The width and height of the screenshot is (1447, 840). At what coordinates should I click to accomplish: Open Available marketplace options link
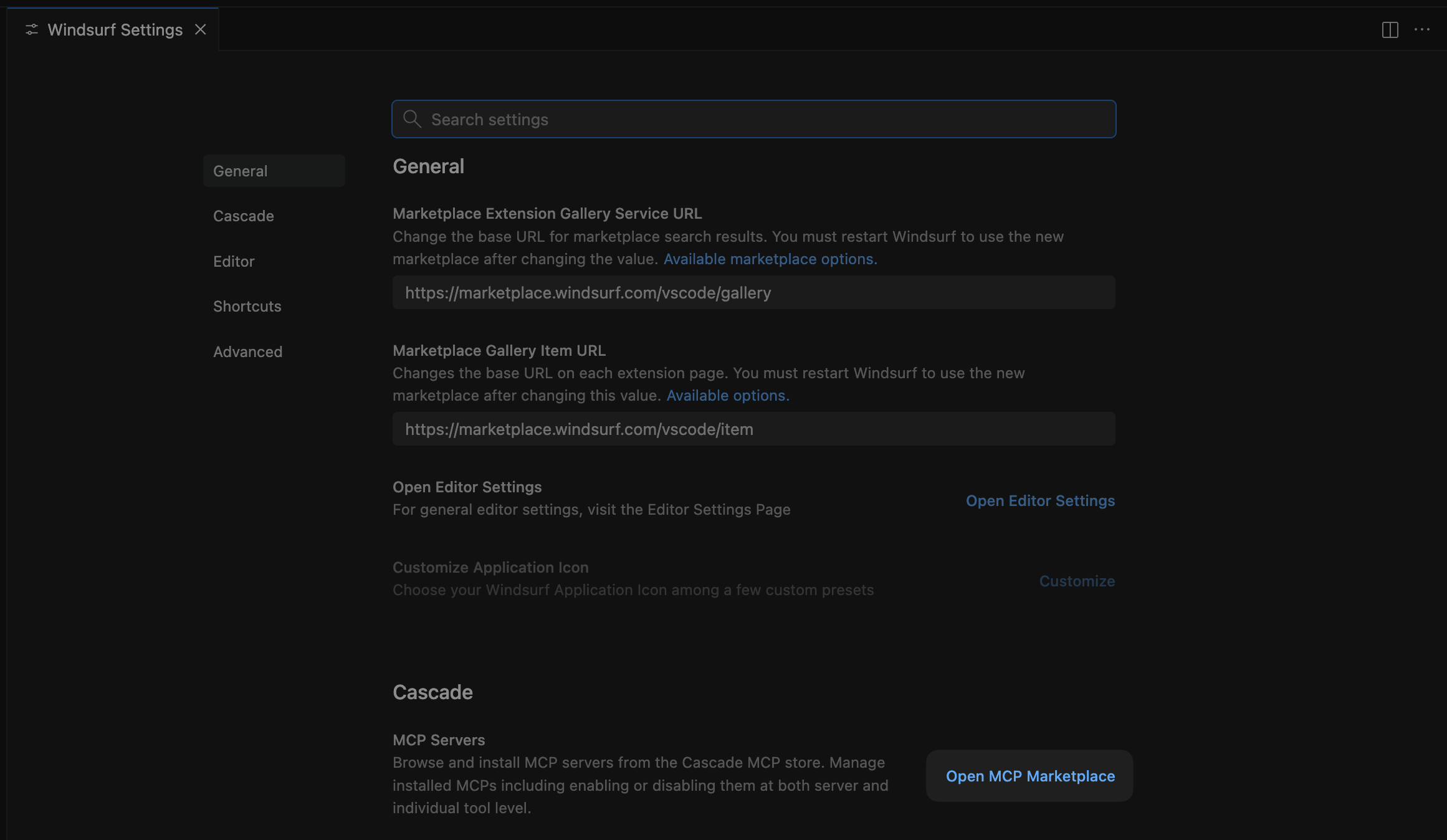[770, 259]
